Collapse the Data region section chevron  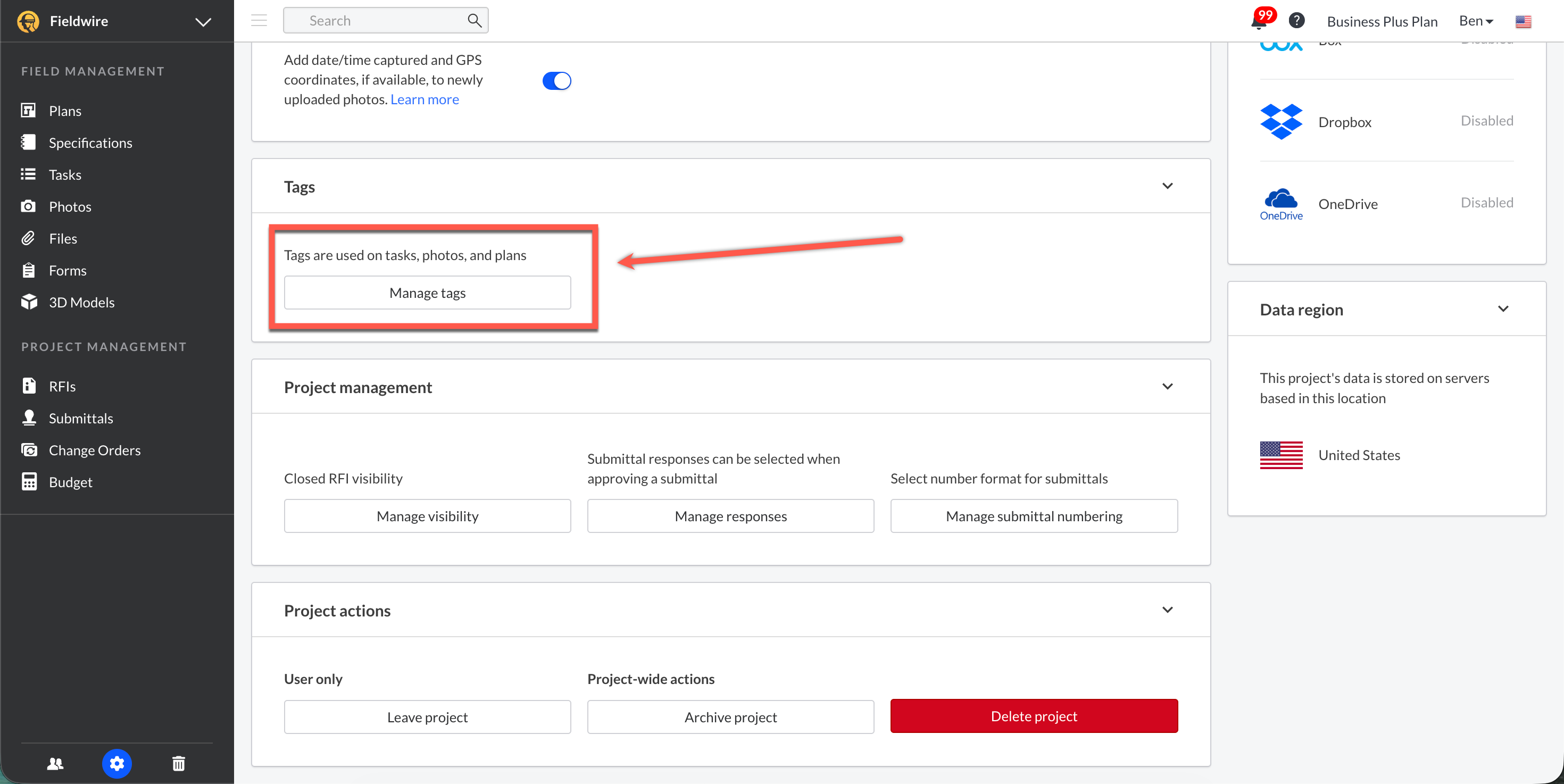(x=1503, y=309)
